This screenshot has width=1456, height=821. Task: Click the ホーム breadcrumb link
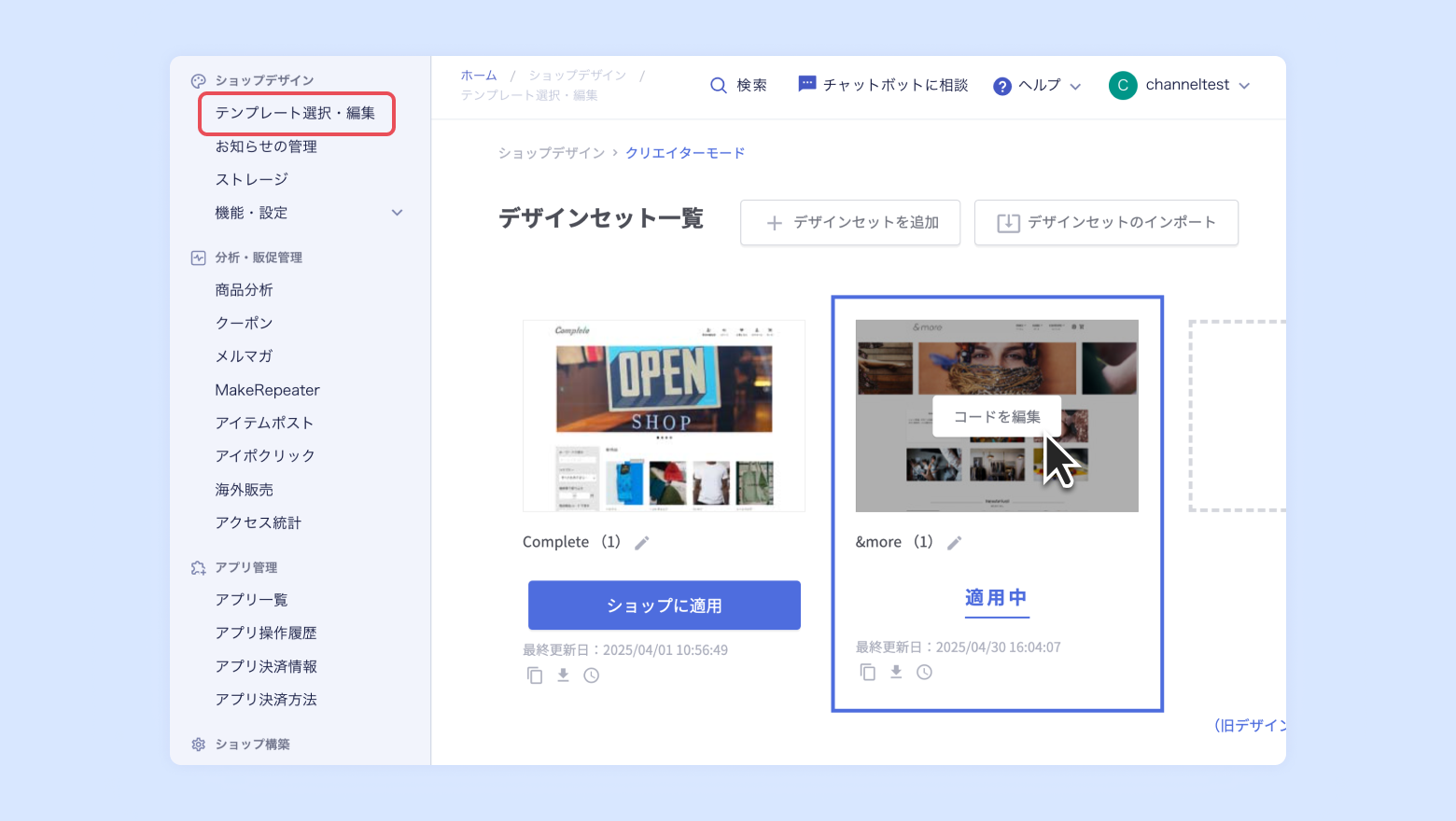coord(479,76)
